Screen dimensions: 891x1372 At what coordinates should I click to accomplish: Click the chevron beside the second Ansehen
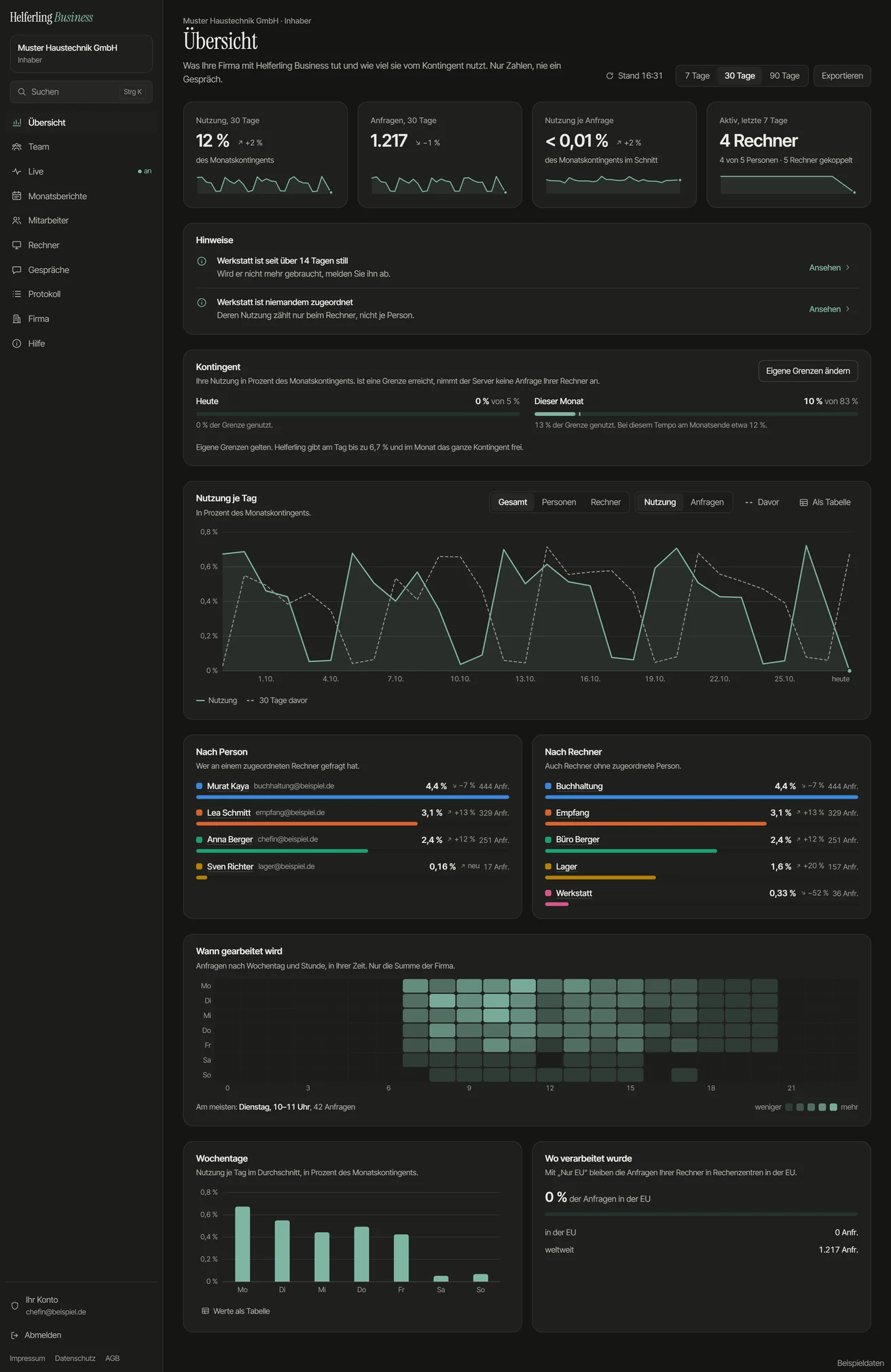(848, 309)
